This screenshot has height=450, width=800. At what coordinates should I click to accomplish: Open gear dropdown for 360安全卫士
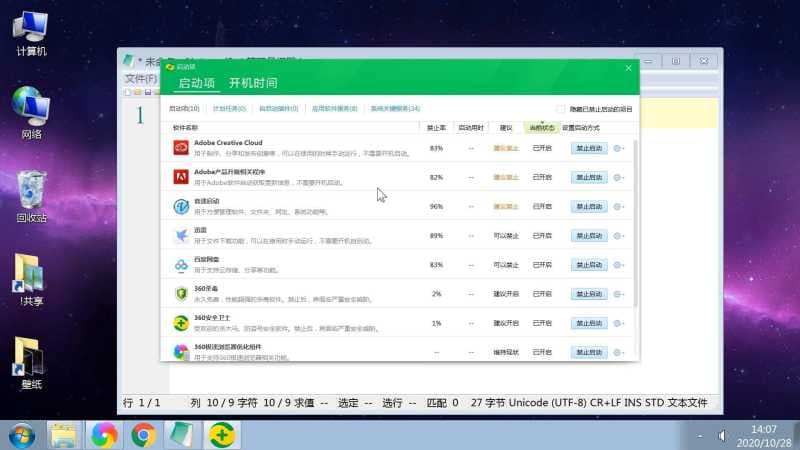pos(618,323)
